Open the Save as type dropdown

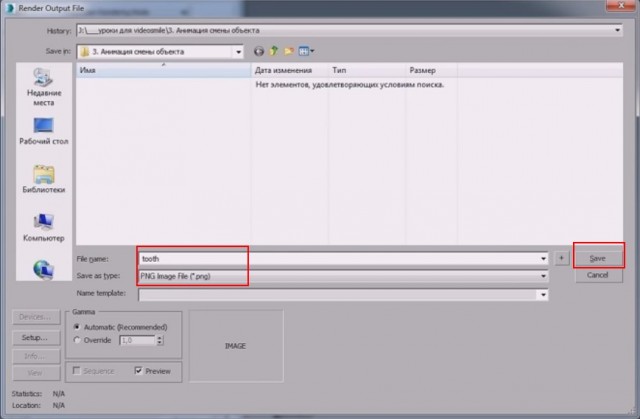(x=543, y=276)
